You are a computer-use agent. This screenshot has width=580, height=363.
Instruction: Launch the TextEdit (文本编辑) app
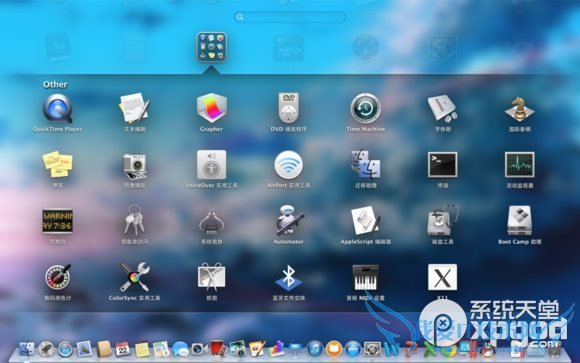tap(134, 108)
